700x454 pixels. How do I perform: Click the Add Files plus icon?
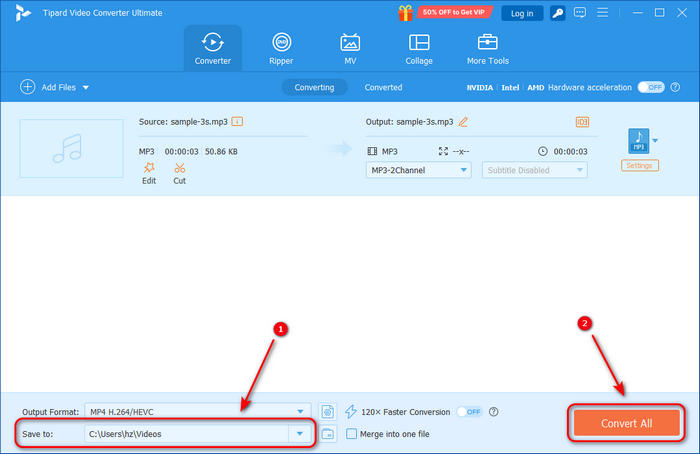[28, 87]
